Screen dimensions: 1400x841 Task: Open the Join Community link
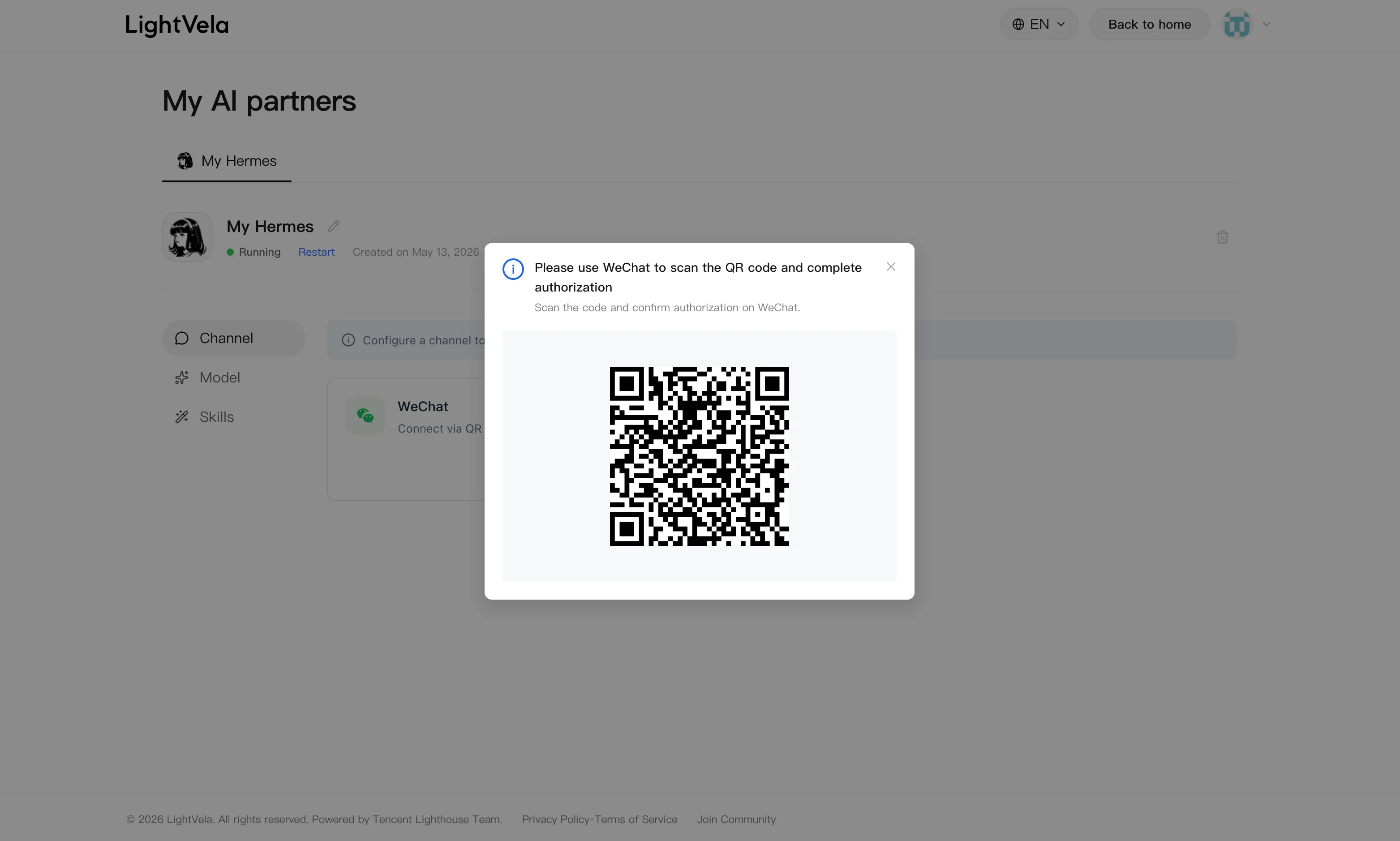(736, 820)
